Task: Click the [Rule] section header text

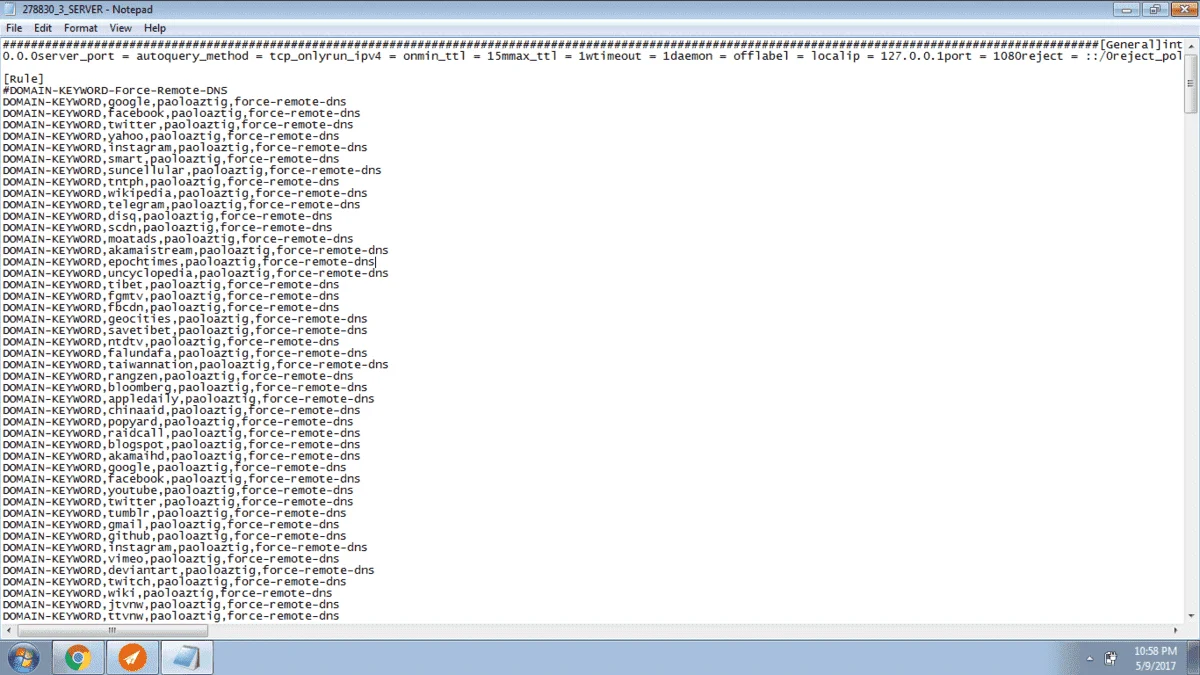Action: pyautogui.click(x=23, y=79)
